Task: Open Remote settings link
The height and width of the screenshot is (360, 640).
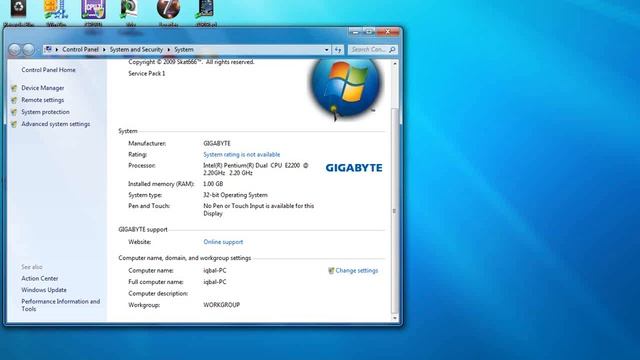Action: point(42,100)
